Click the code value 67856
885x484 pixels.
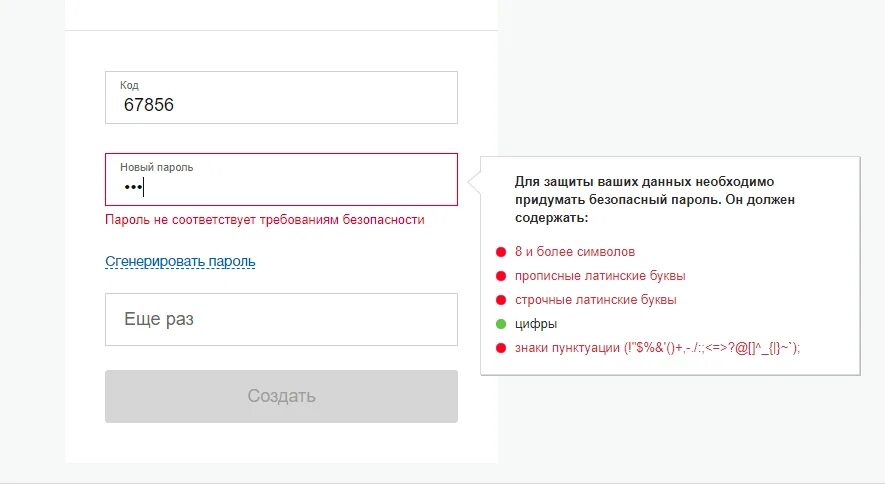click(x=148, y=104)
